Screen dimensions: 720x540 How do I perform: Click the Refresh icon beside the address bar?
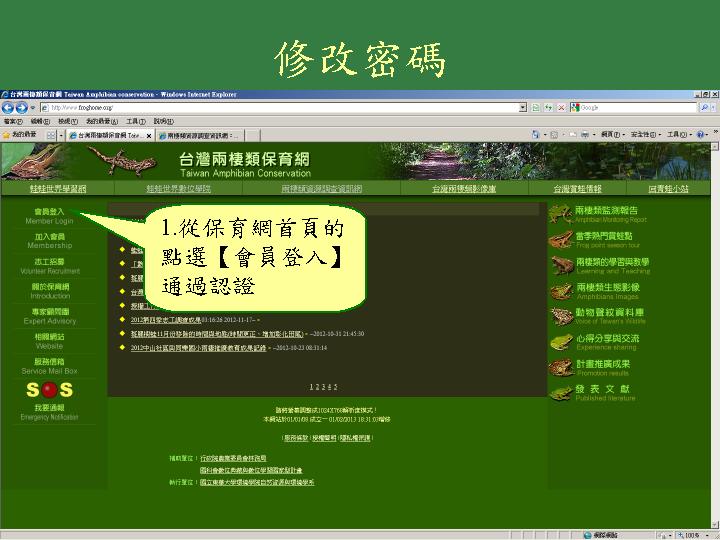coord(548,108)
